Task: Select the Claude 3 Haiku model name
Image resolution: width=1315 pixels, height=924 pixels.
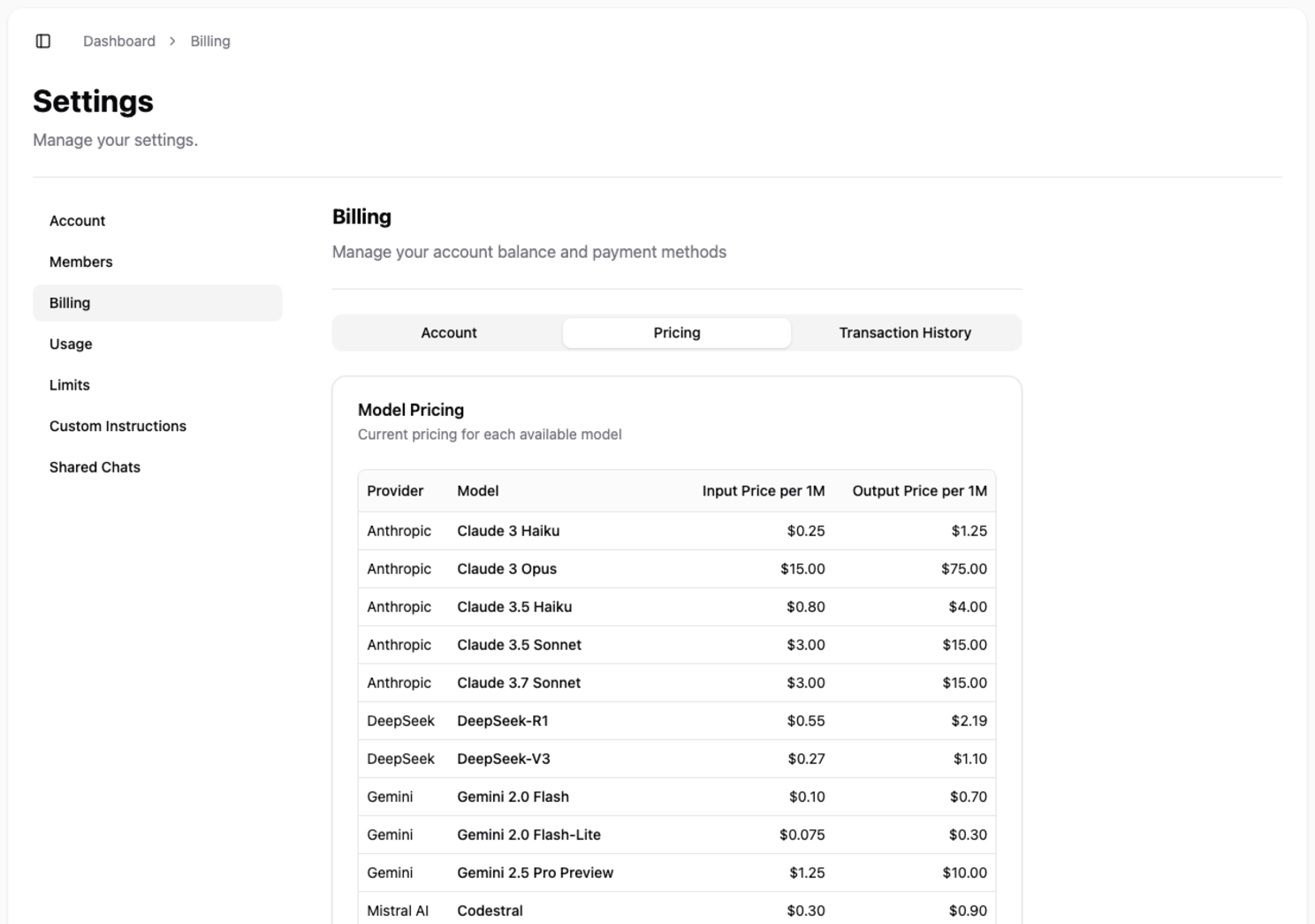Action: point(508,531)
